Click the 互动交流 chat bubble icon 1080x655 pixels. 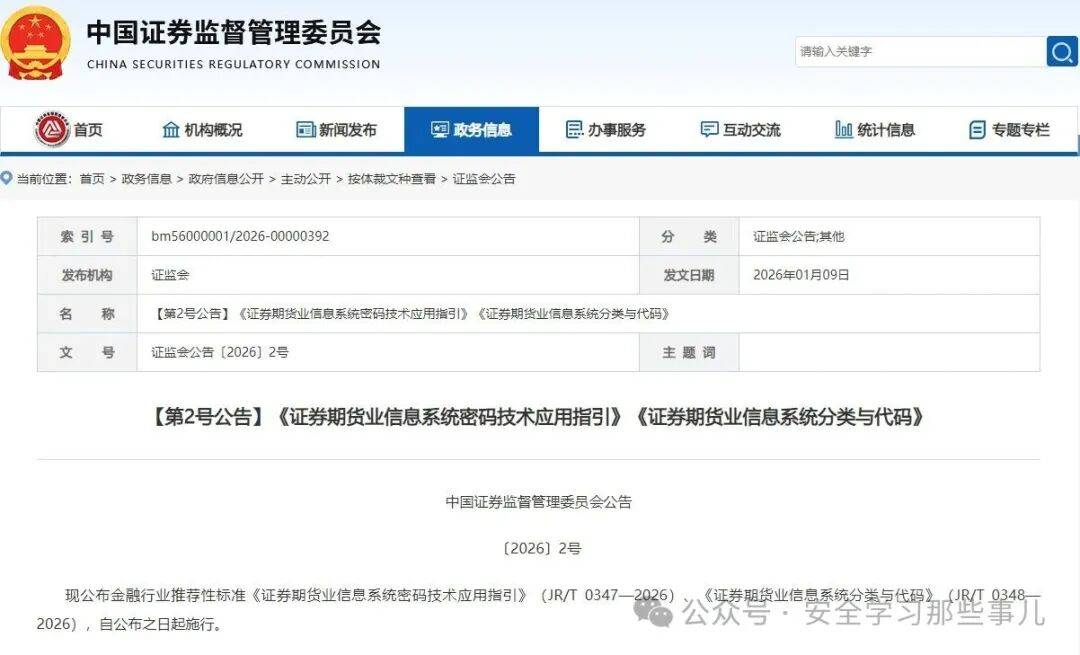pyautogui.click(x=709, y=130)
